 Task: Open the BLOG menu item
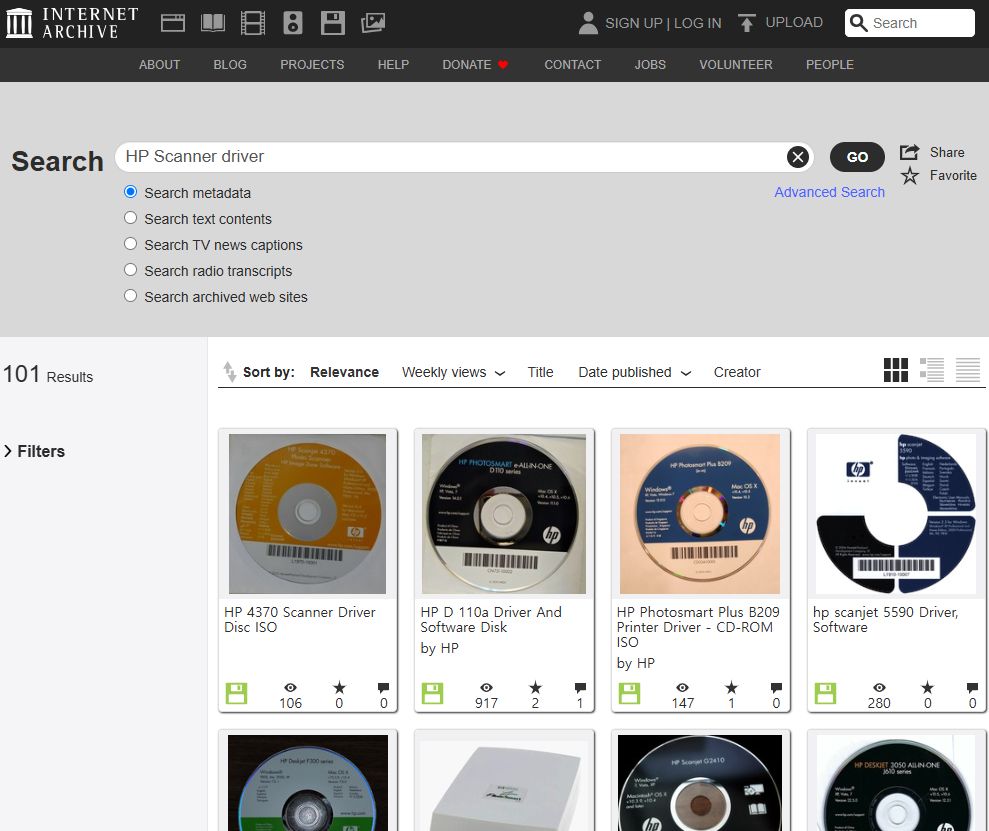pos(230,65)
